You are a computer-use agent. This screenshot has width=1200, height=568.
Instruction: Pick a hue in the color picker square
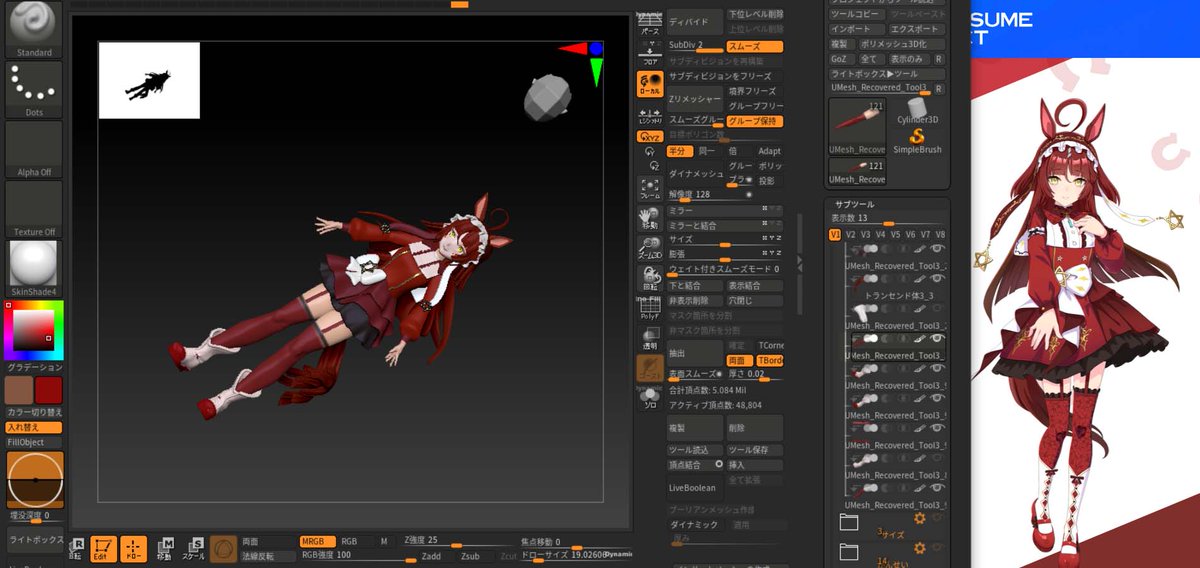point(34,330)
